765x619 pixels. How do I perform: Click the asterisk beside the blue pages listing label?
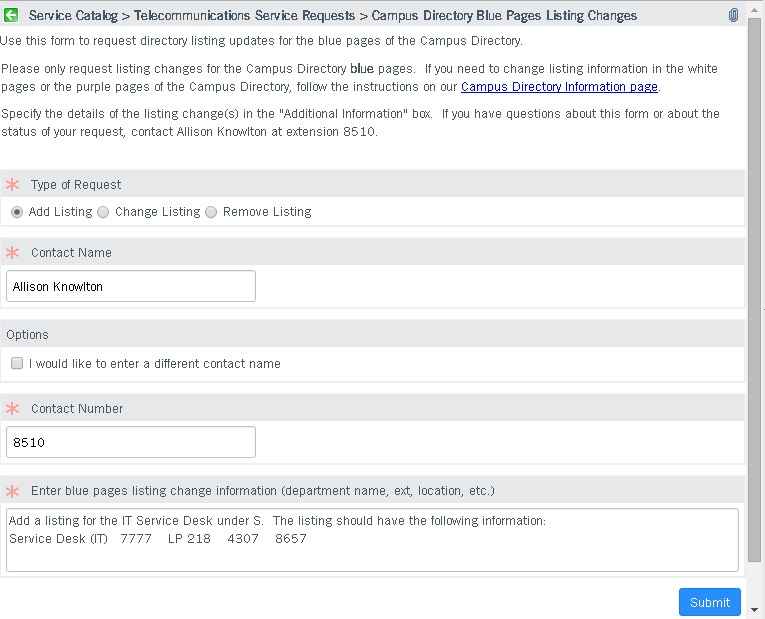click(14, 491)
